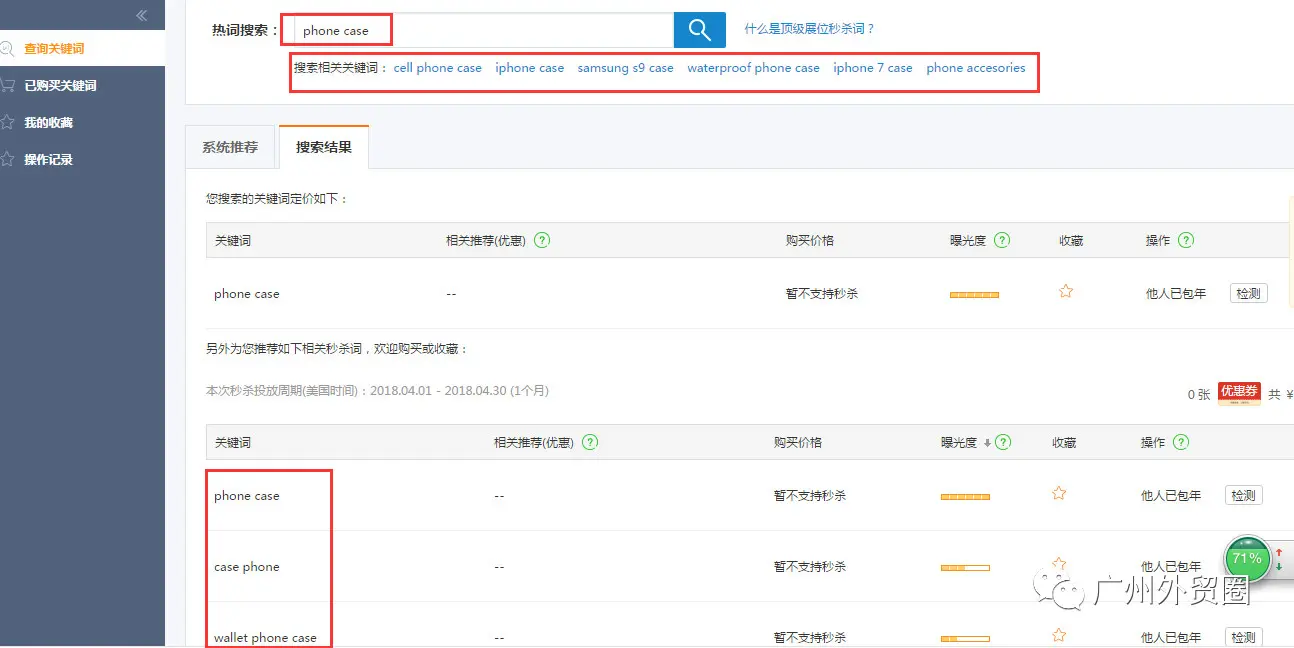Screen dimensions: 1294x648
Task: Click exposure bar of phone case in recommended table
Action: 965,496
